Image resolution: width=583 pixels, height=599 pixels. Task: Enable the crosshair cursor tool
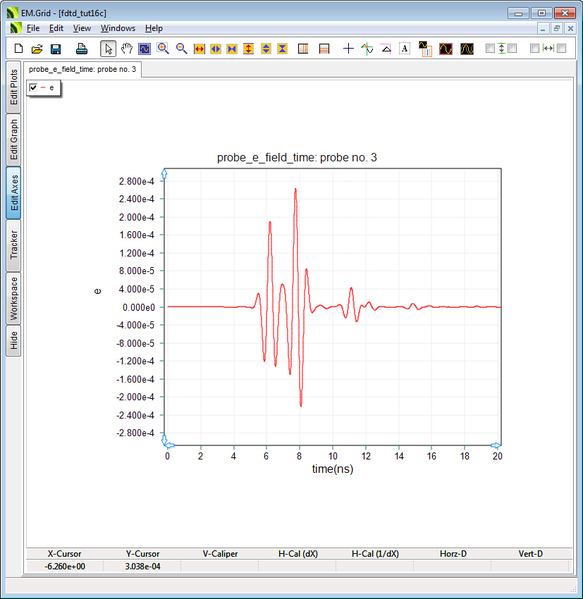pos(348,49)
